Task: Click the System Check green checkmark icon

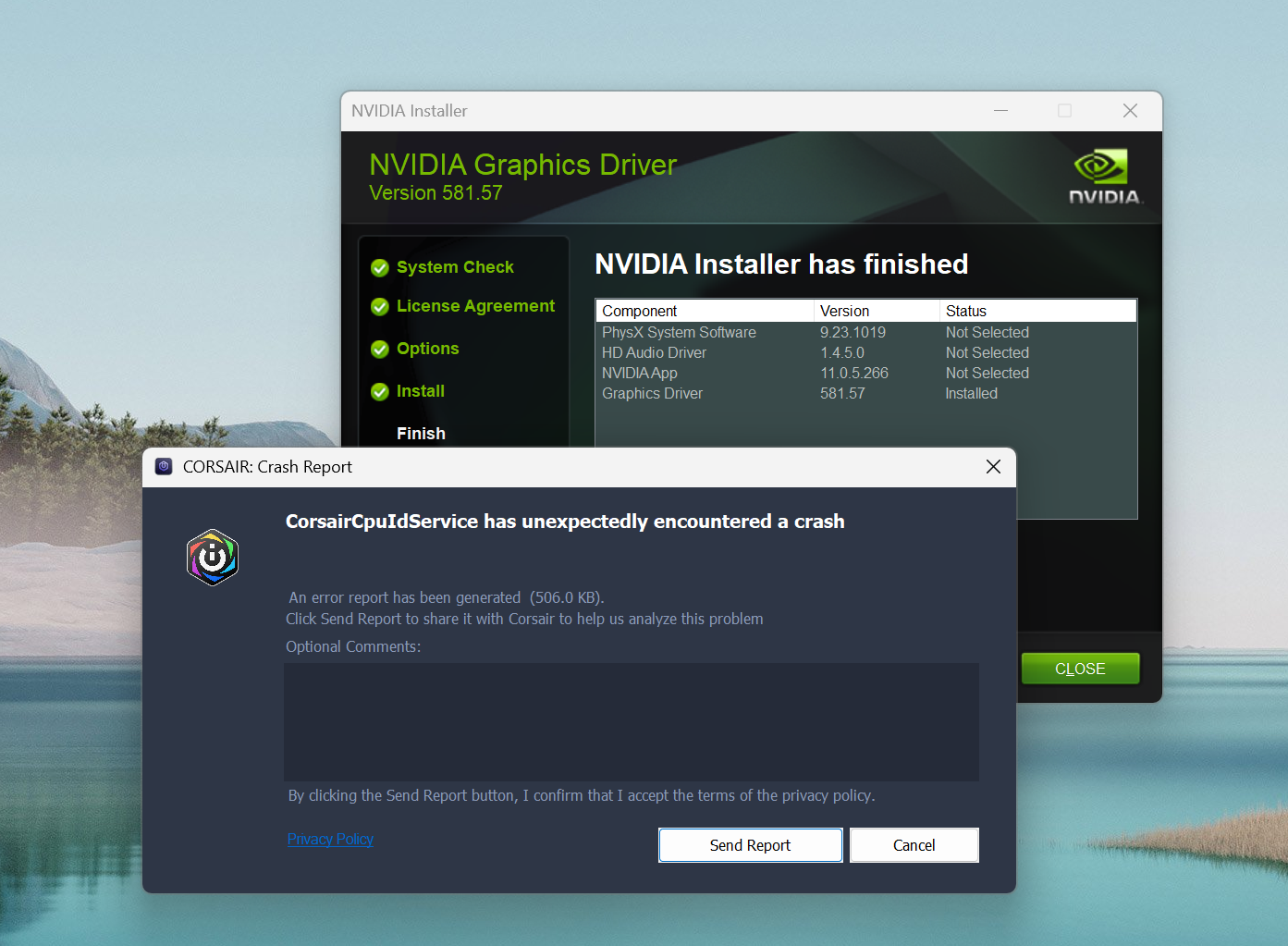Action: (x=380, y=268)
